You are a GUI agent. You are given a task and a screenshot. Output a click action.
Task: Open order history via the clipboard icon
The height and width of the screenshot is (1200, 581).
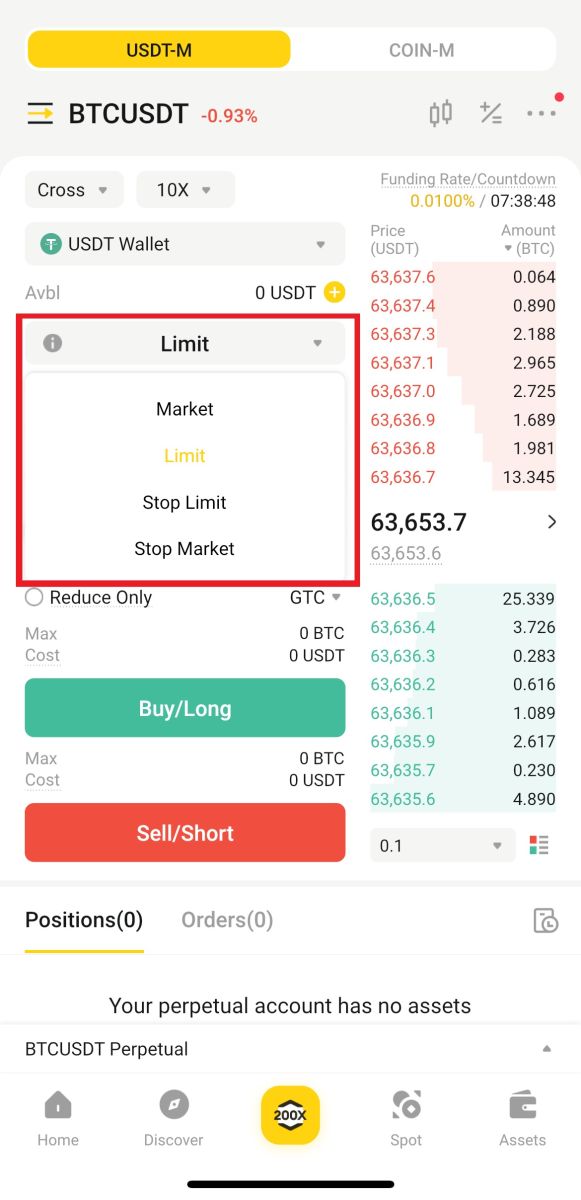coord(545,920)
